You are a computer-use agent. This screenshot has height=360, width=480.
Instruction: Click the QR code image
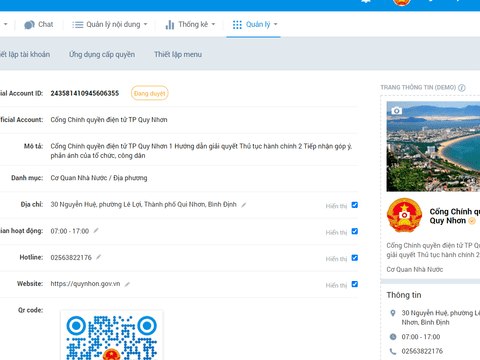[x=112, y=335]
